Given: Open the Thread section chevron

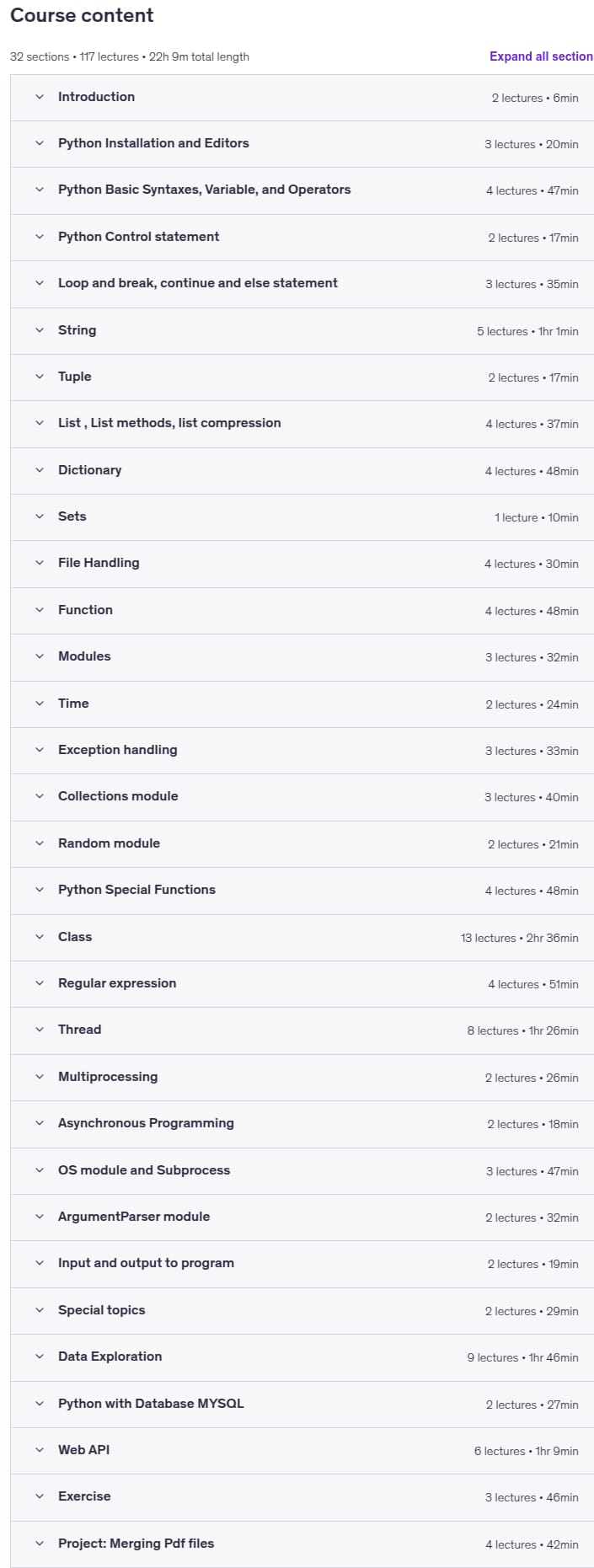Looking at the screenshot, I should (x=40, y=1030).
